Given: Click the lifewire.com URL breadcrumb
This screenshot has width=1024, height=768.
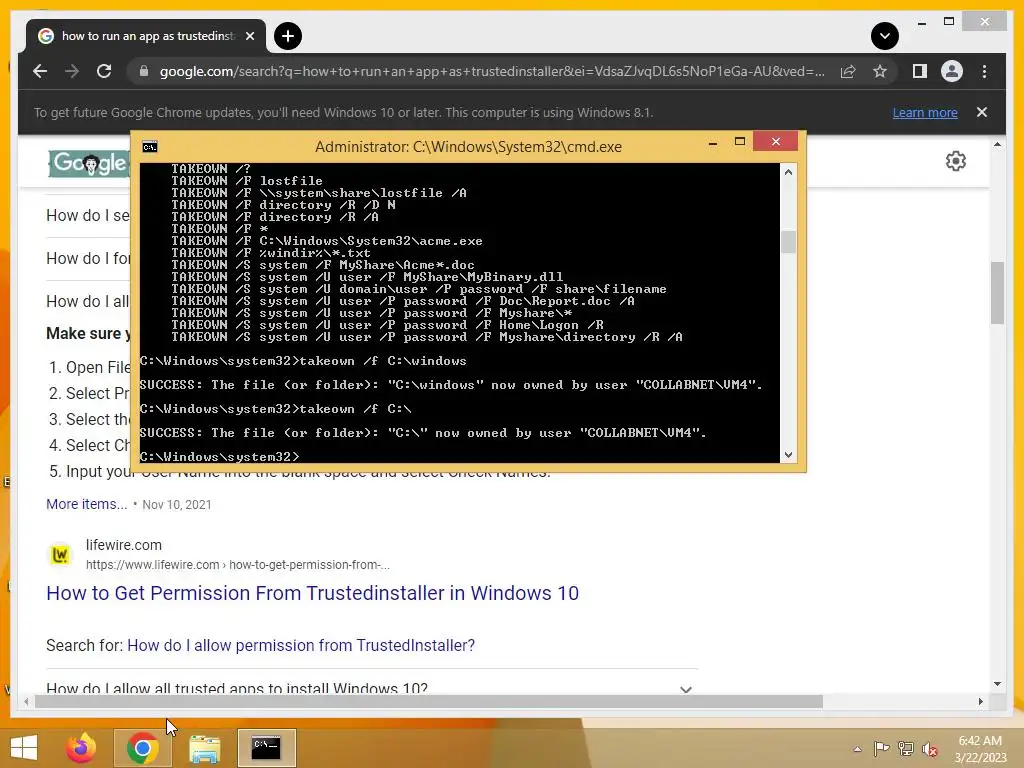Looking at the screenshot, I should point(238,565).
